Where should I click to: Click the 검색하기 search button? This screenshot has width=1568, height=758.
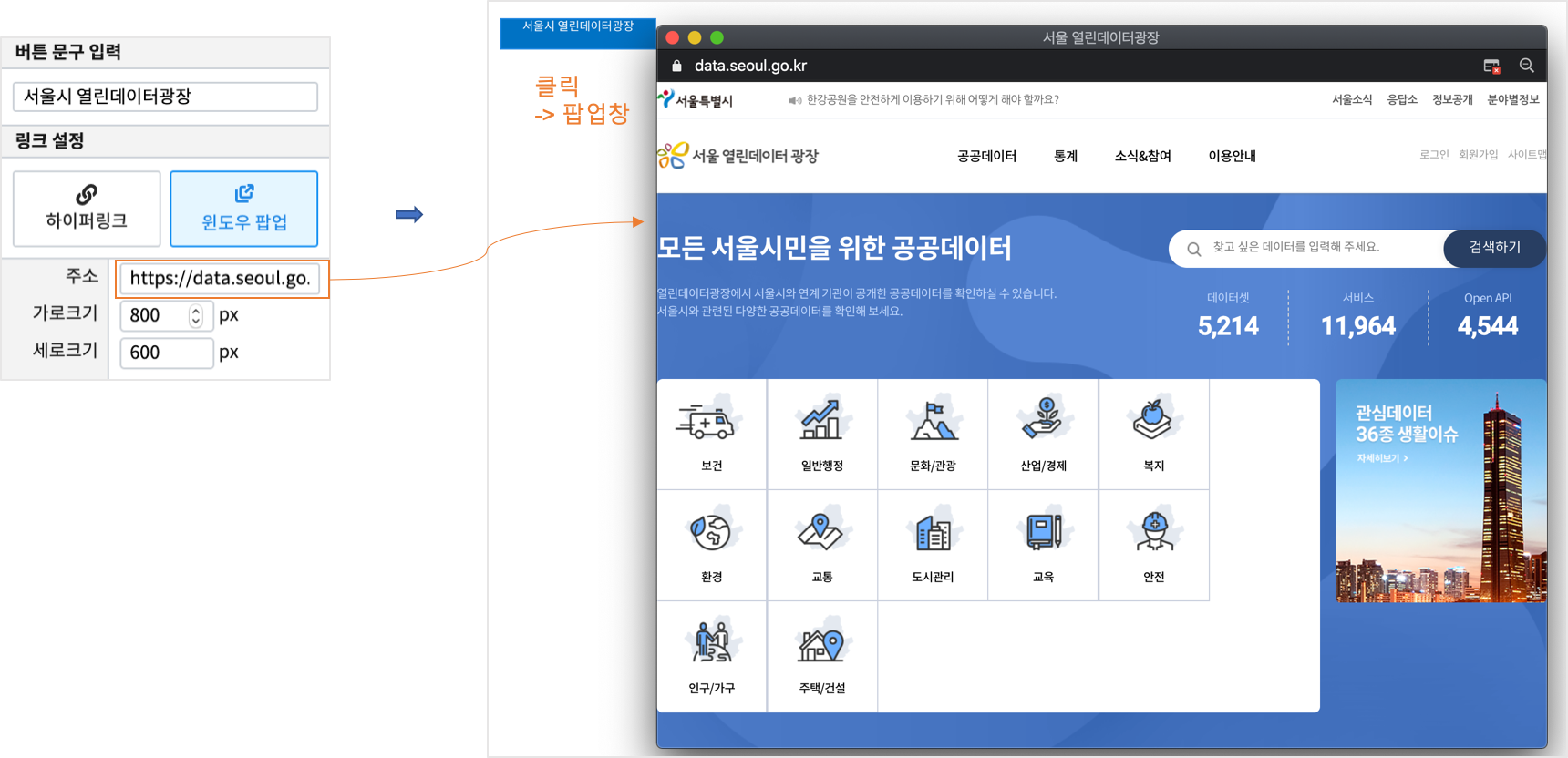(1494, 248)
